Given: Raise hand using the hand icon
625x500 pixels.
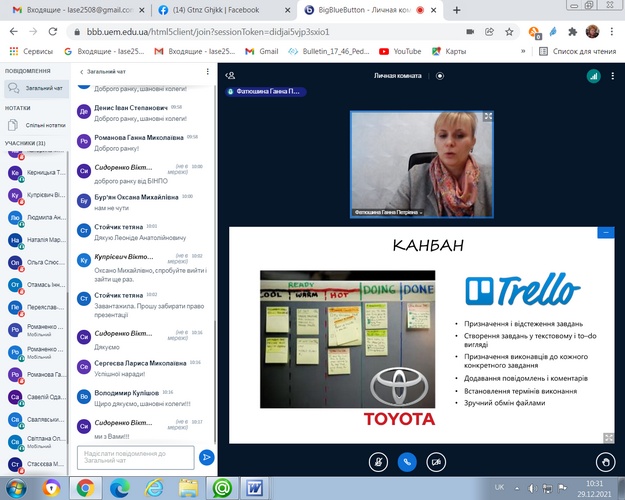Looking at the screenshot, I should [x=603, y=462].
